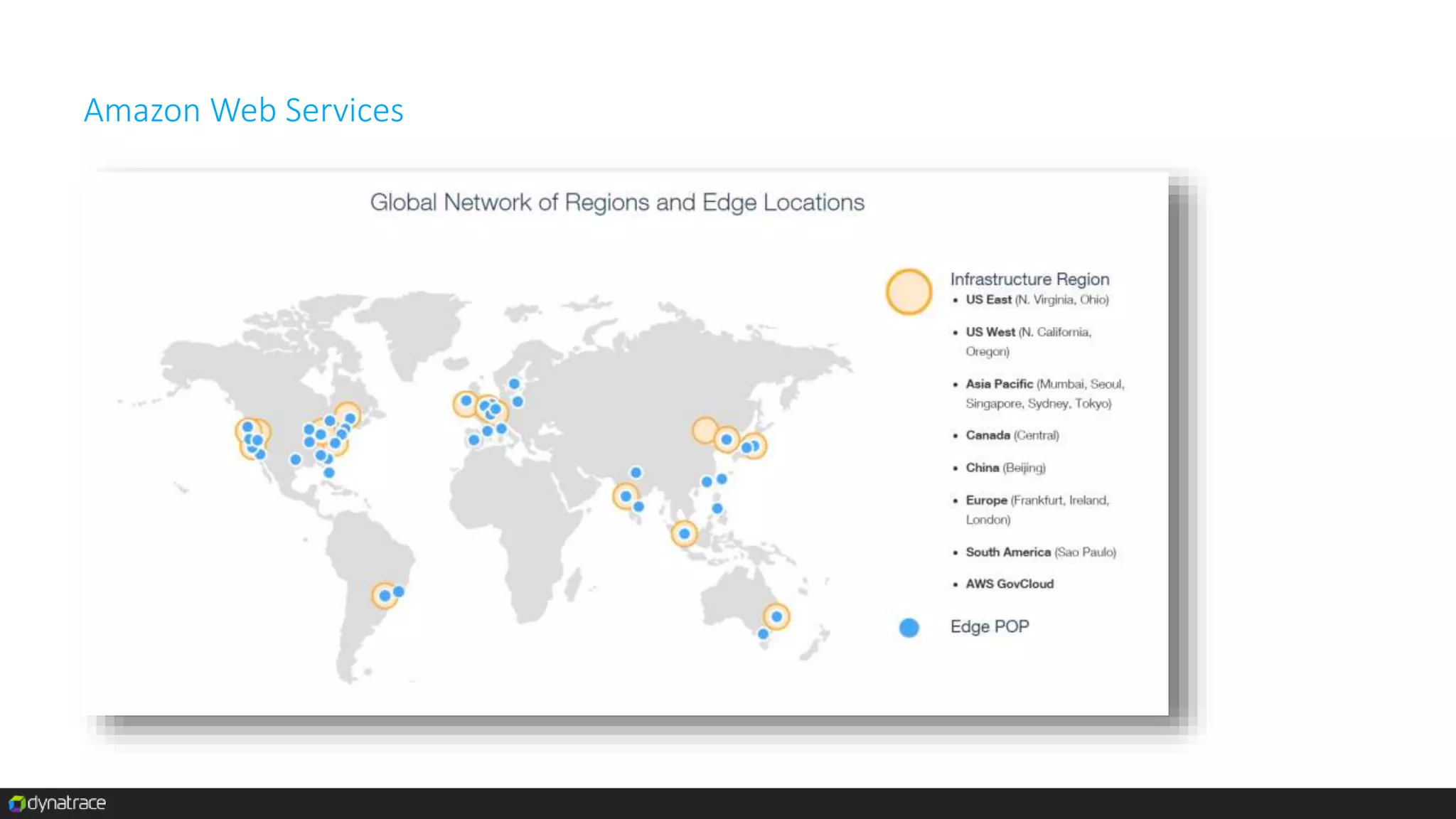Image resolution: width=1456 pixels, height=819 pixels.
Task: Click the Global Network of Regions heading
Action: 617,203
